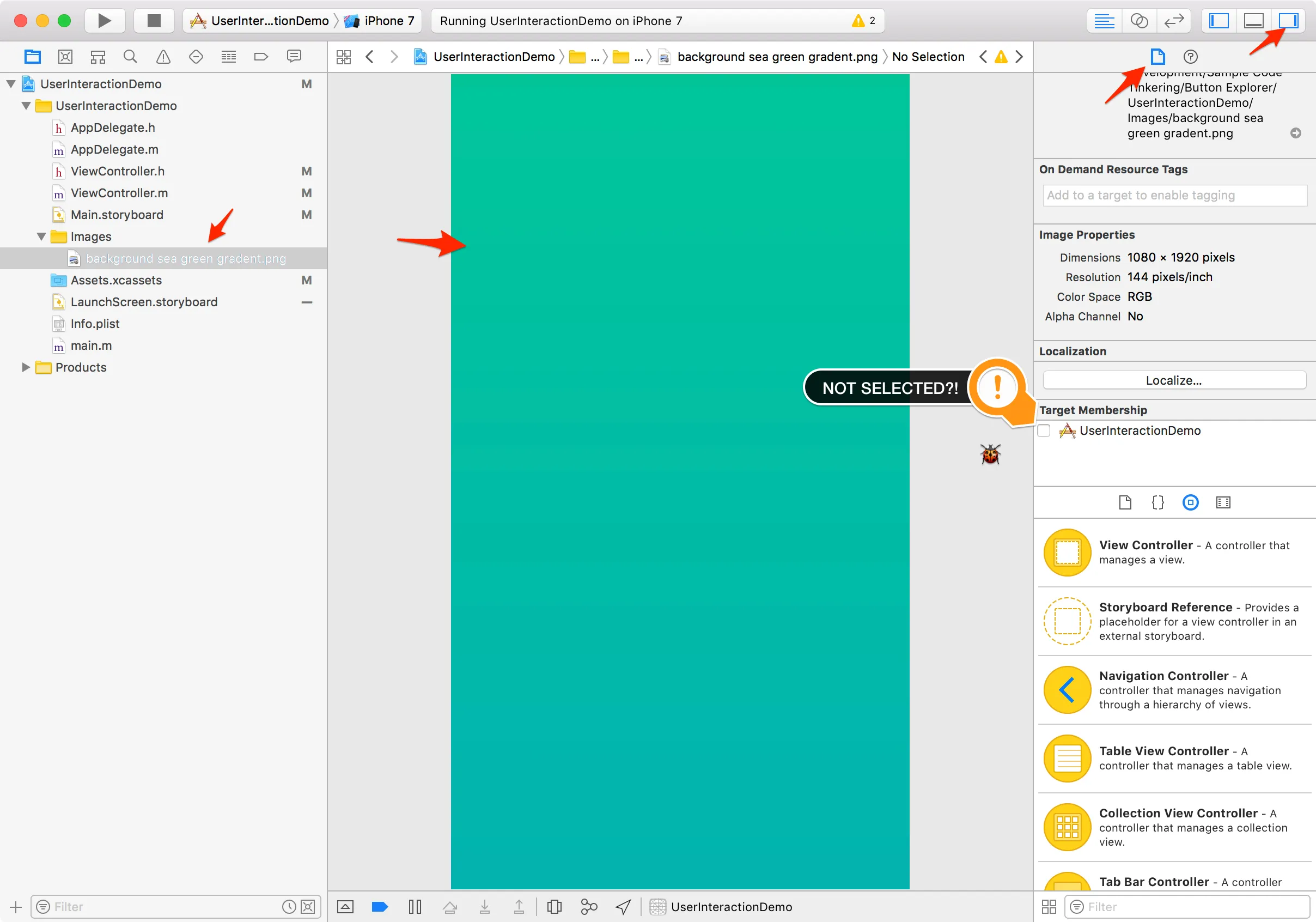Open the Find navigator magnifier icon
This screenshot has width=1316, height=922.
pos(130,56)
